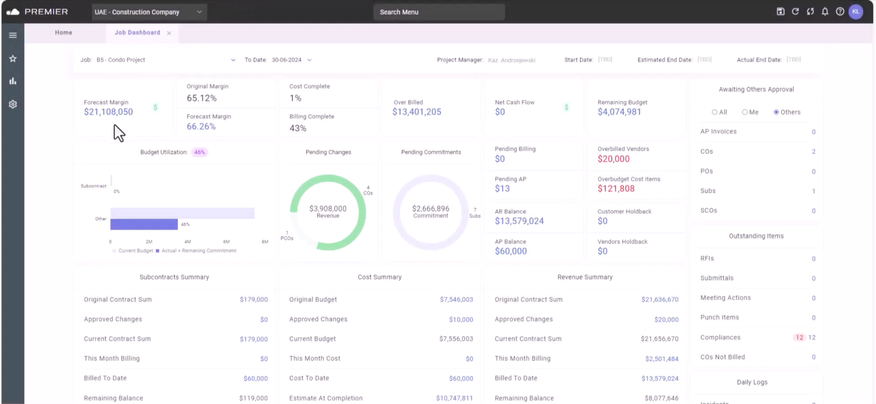Expand the UAE - Construction Company dropdown
Screen dimensions: 876x404
point(148,12)
